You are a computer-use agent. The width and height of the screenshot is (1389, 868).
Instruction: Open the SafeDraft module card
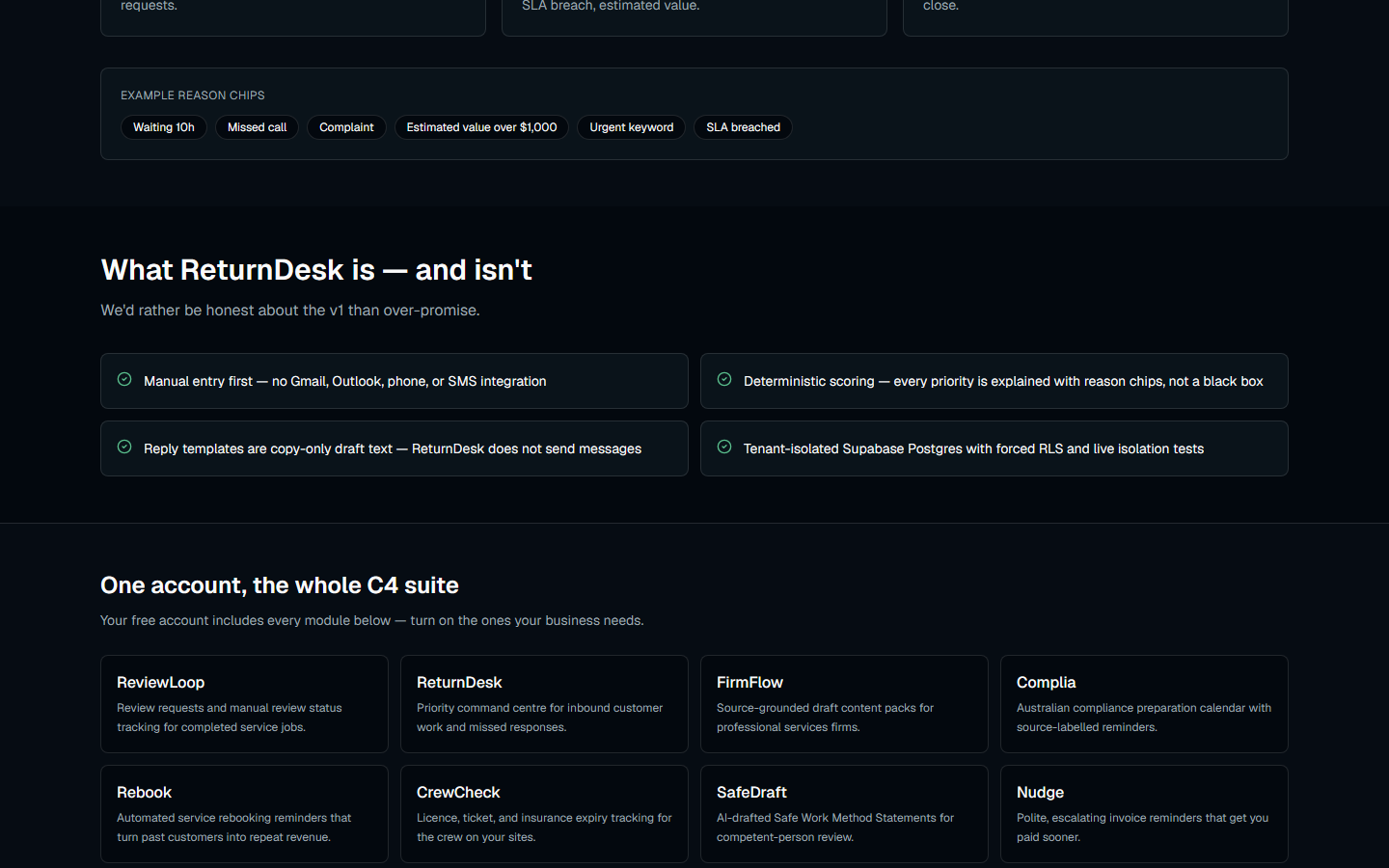844,814
